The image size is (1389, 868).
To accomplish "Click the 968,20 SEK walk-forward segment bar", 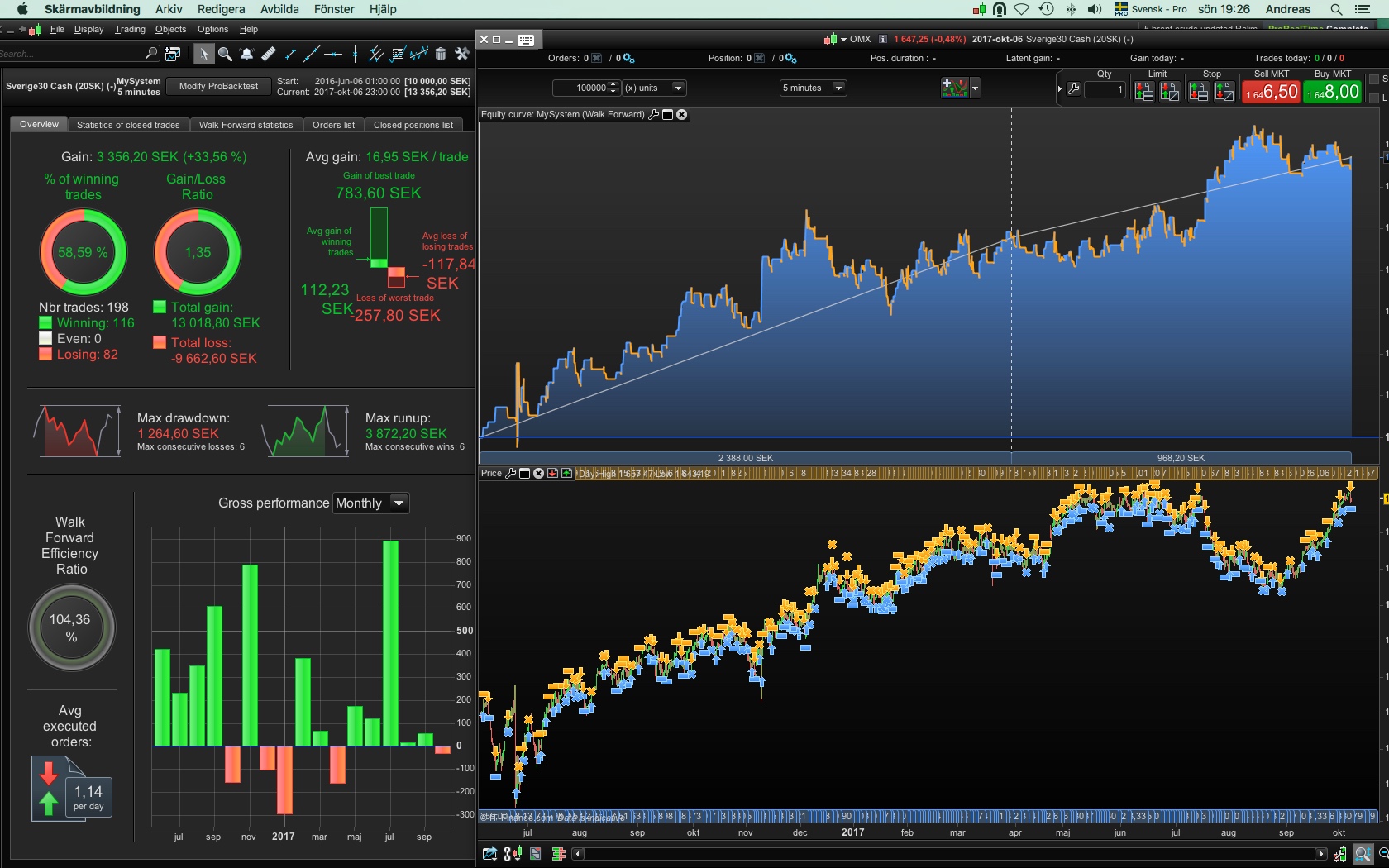I will 1181,458.
